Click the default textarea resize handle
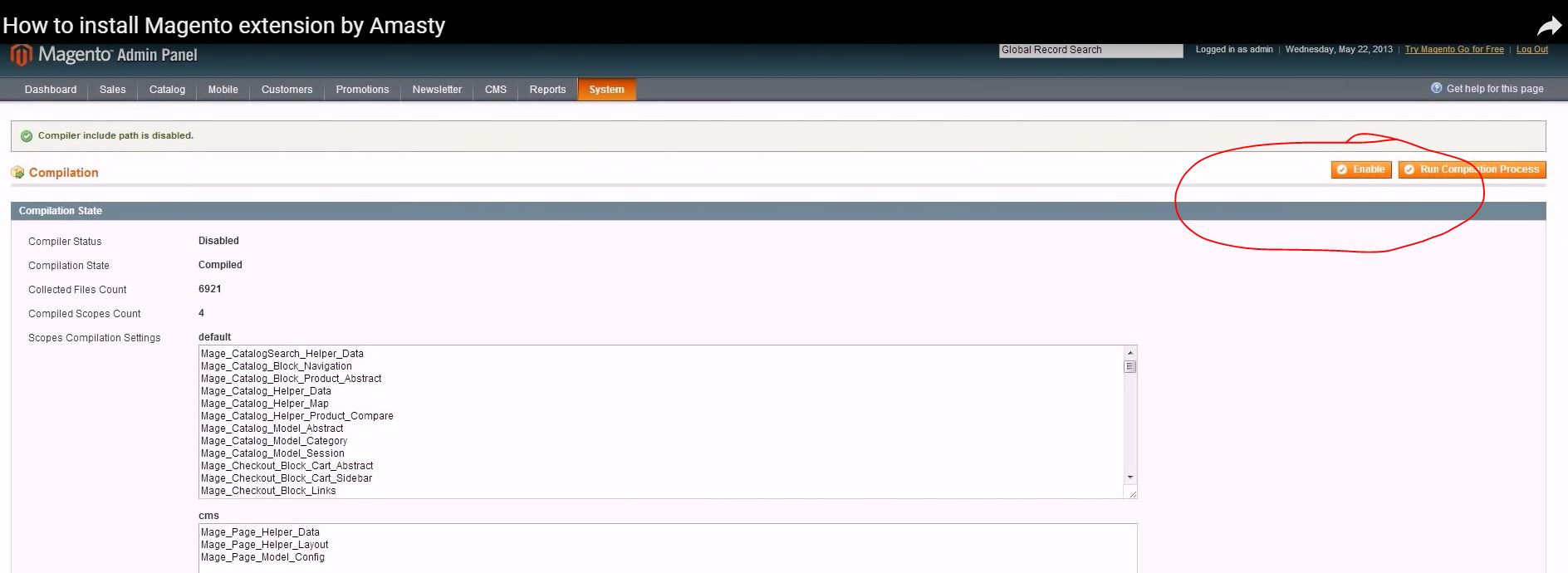The image size is (1568, 573). pyautogui.click(x=1131, y=493)
